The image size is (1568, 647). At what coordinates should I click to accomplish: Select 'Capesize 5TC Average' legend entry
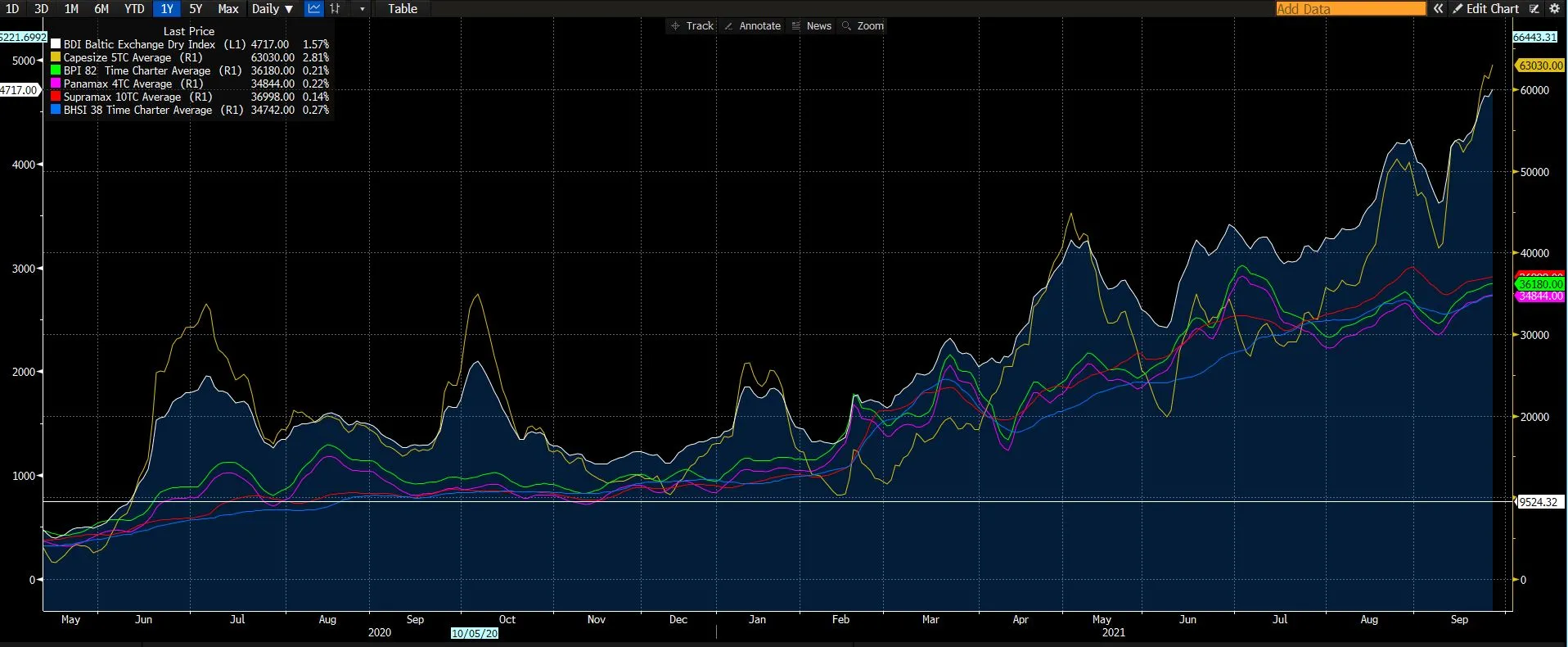pos(118,57)
